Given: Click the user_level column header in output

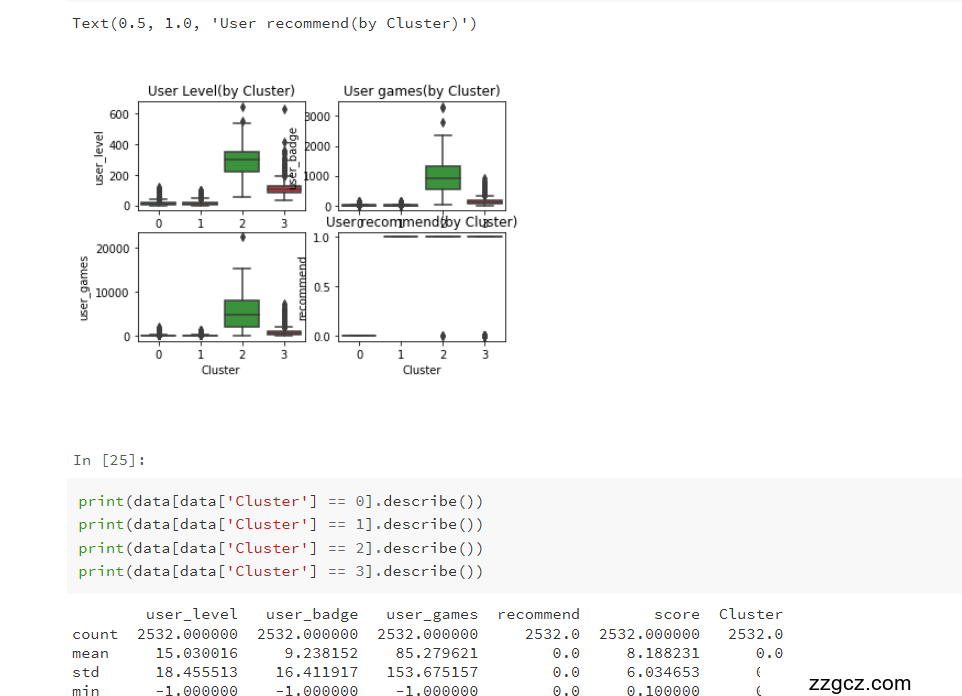Looking at the screenshot, I should [x=191, y=614].
